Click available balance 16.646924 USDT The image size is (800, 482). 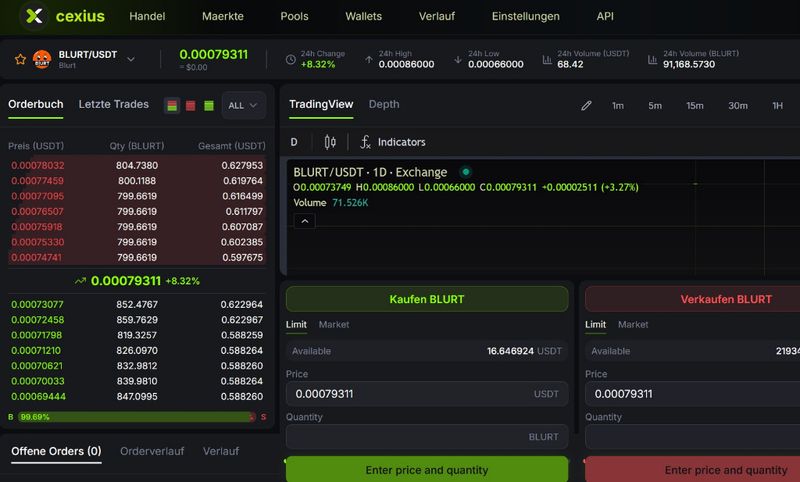[524, 351]
